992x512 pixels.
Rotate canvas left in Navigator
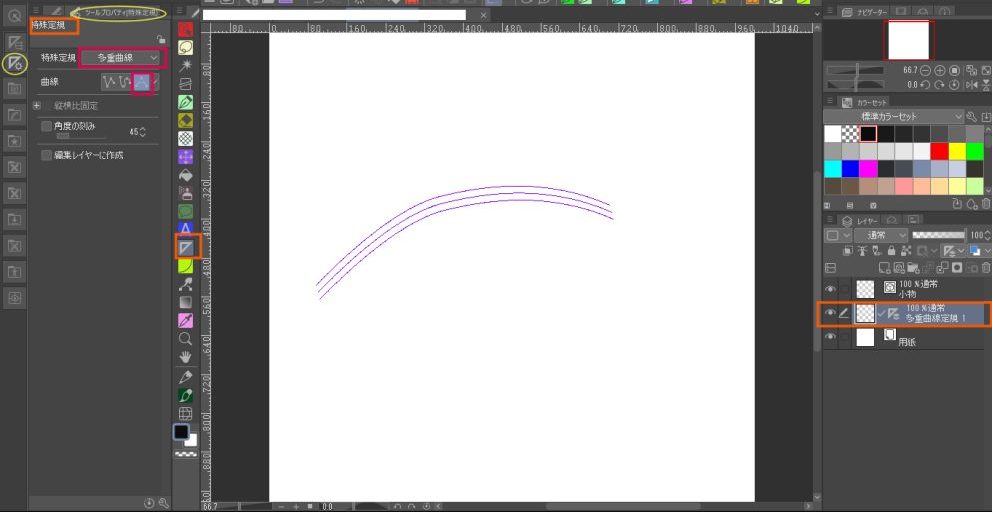click(x=926, y=84)
